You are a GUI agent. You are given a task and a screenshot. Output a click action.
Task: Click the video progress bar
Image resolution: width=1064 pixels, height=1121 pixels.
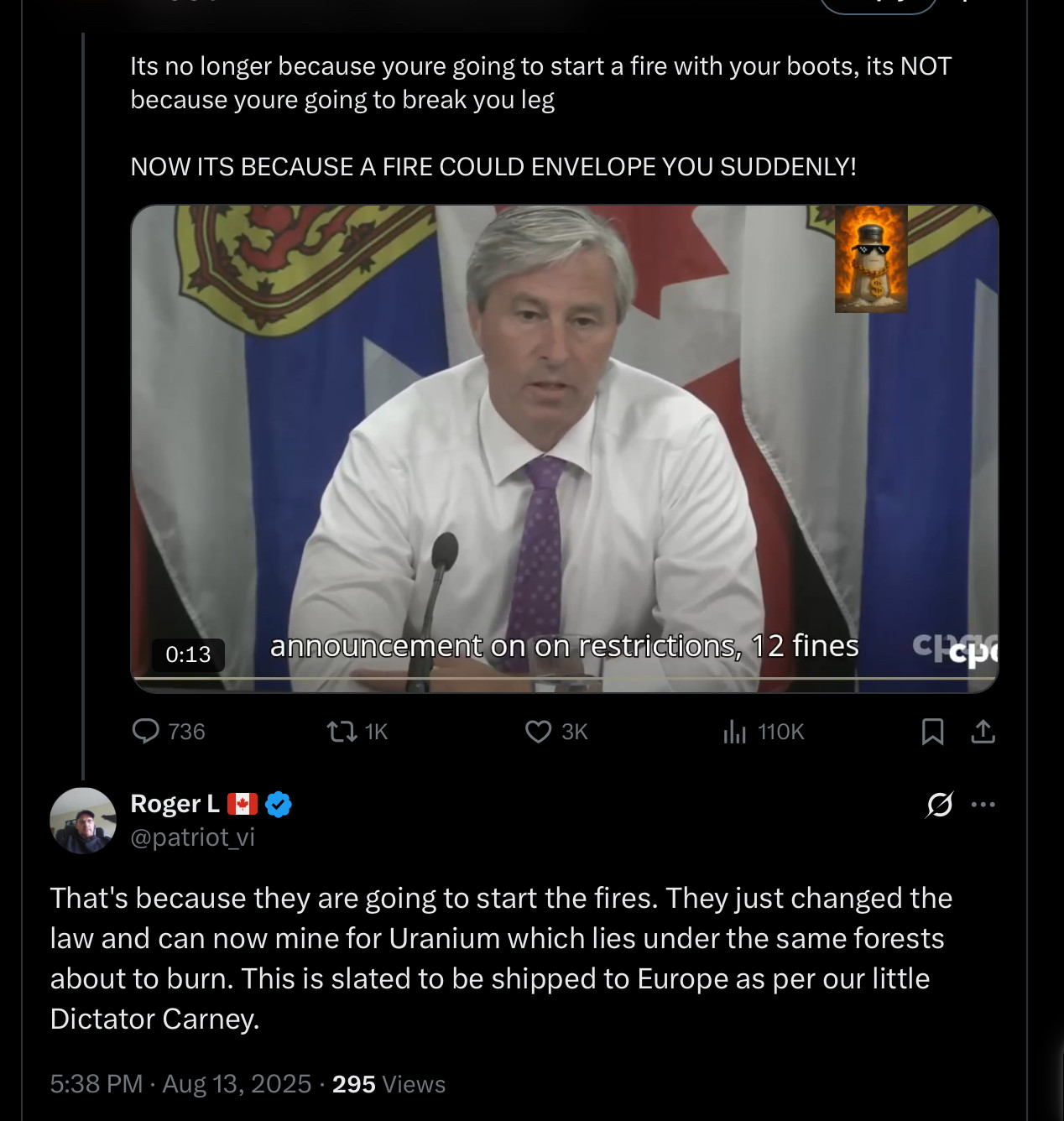coord(564,678)
